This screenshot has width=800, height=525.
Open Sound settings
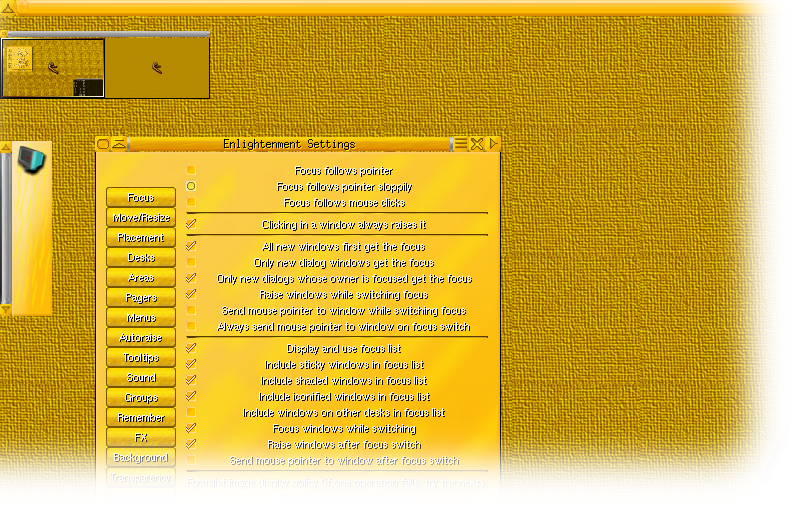click(141, 378)
